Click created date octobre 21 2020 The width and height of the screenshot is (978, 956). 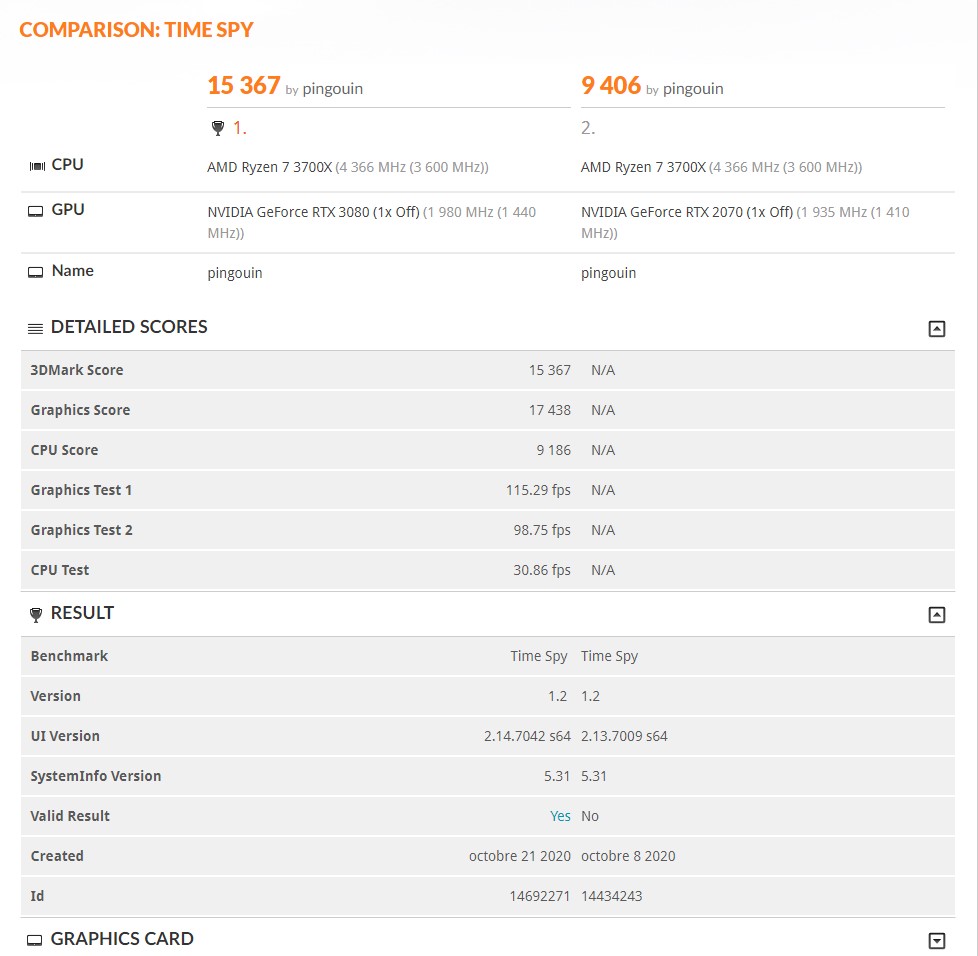click(520, 856)
